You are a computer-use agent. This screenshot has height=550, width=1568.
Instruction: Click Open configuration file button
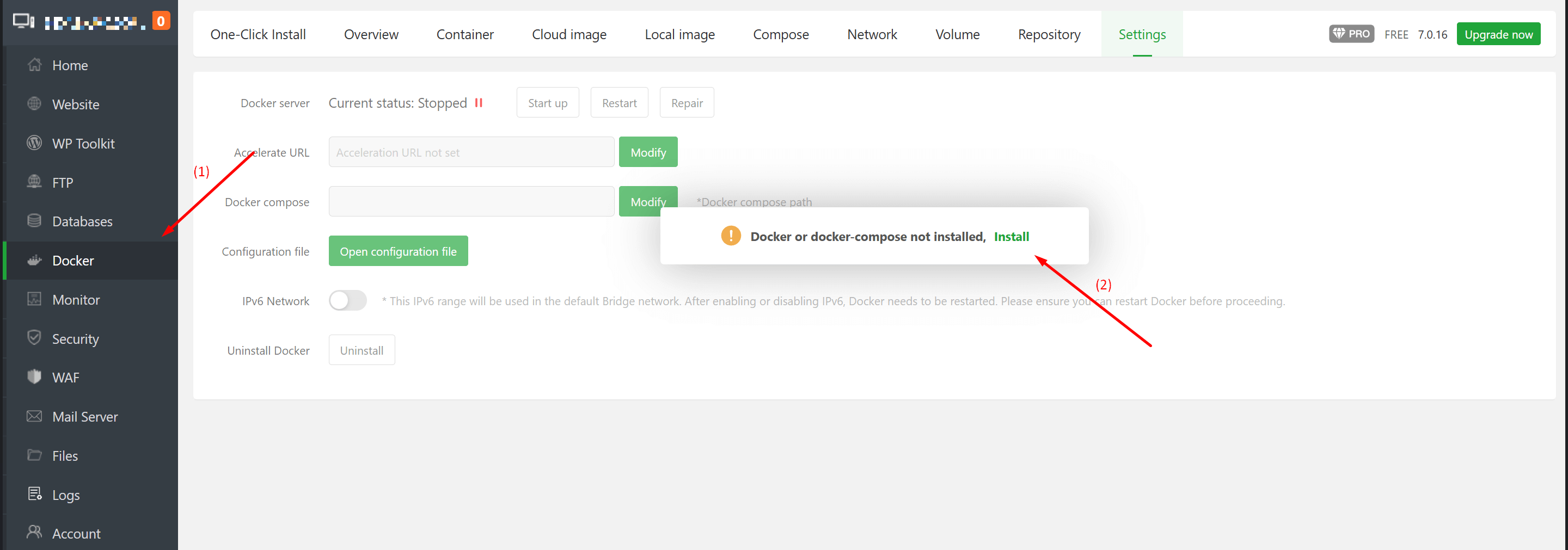pyautogui.click(x=398, y=251)
